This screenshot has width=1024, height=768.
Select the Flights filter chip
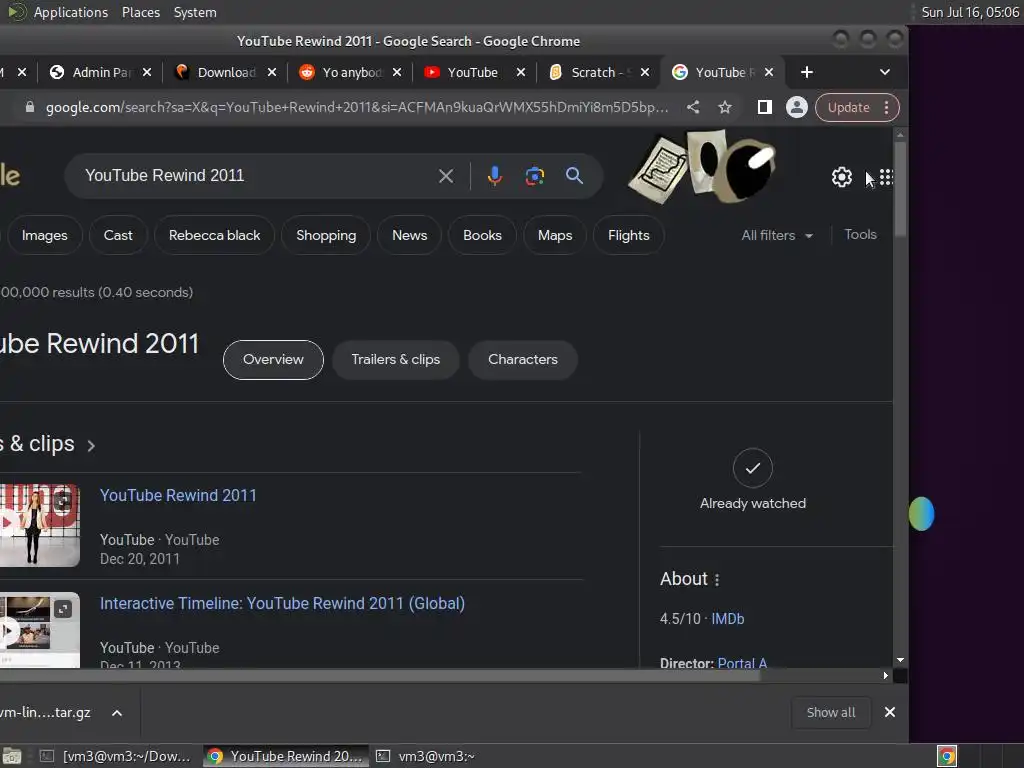(629, 236)
